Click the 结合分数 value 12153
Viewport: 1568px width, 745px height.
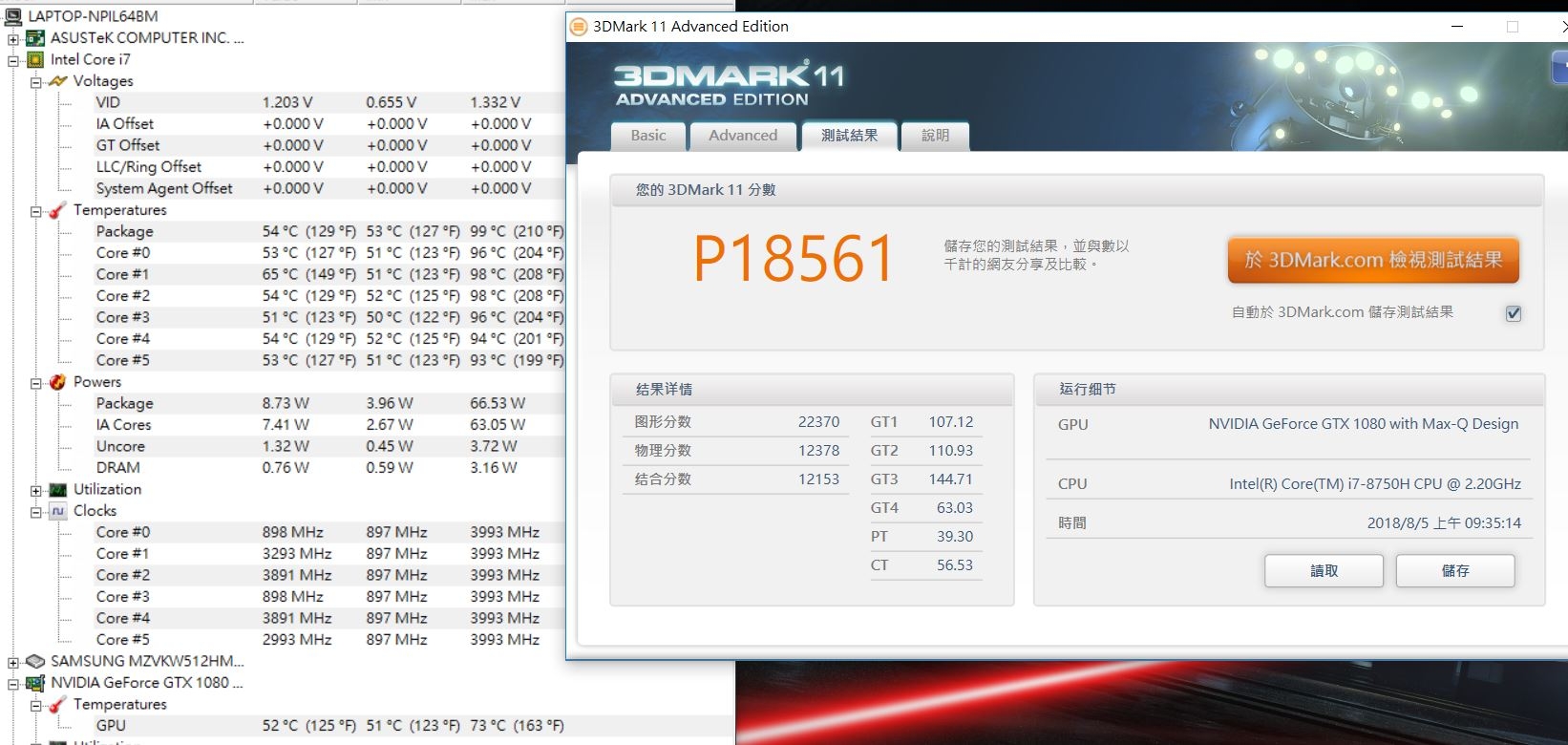(819, 479)
